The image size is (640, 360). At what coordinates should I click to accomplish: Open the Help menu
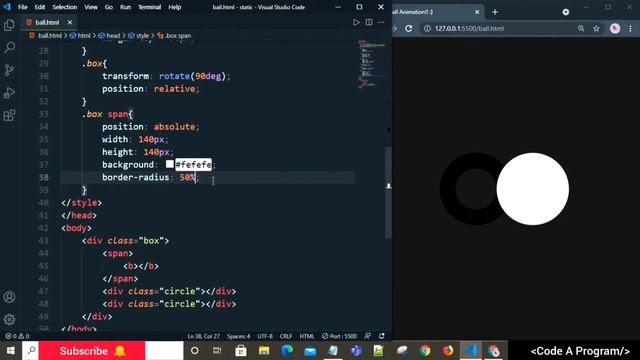click(175, 7)
